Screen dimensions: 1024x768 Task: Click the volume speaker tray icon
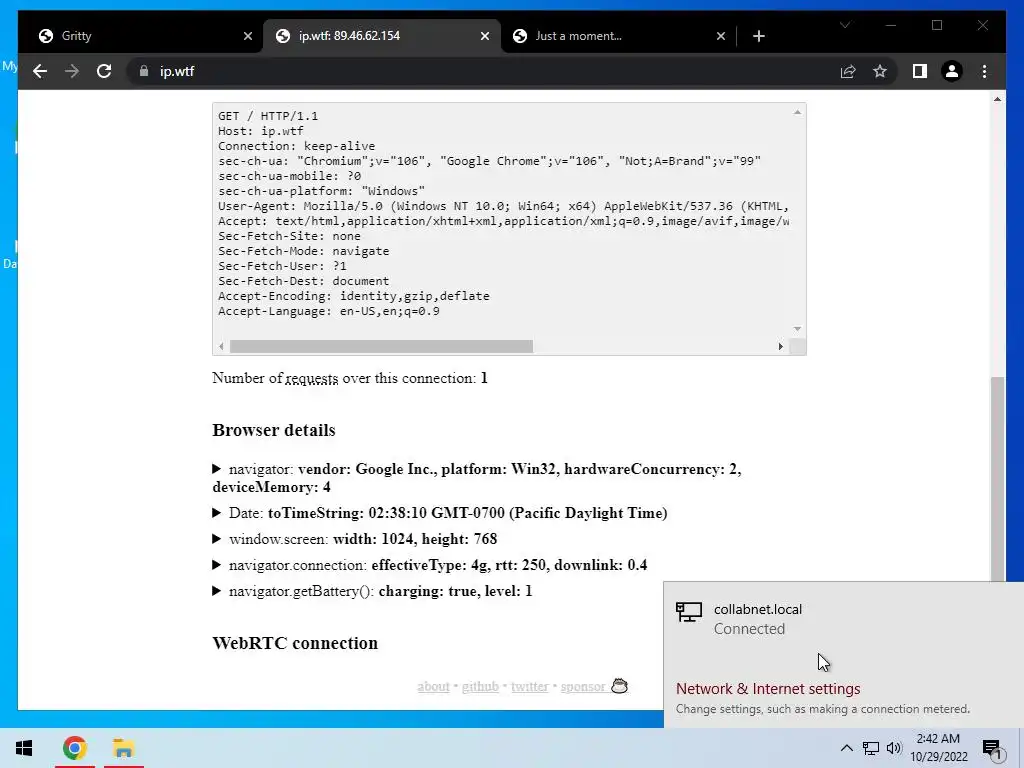click(894, 748)
